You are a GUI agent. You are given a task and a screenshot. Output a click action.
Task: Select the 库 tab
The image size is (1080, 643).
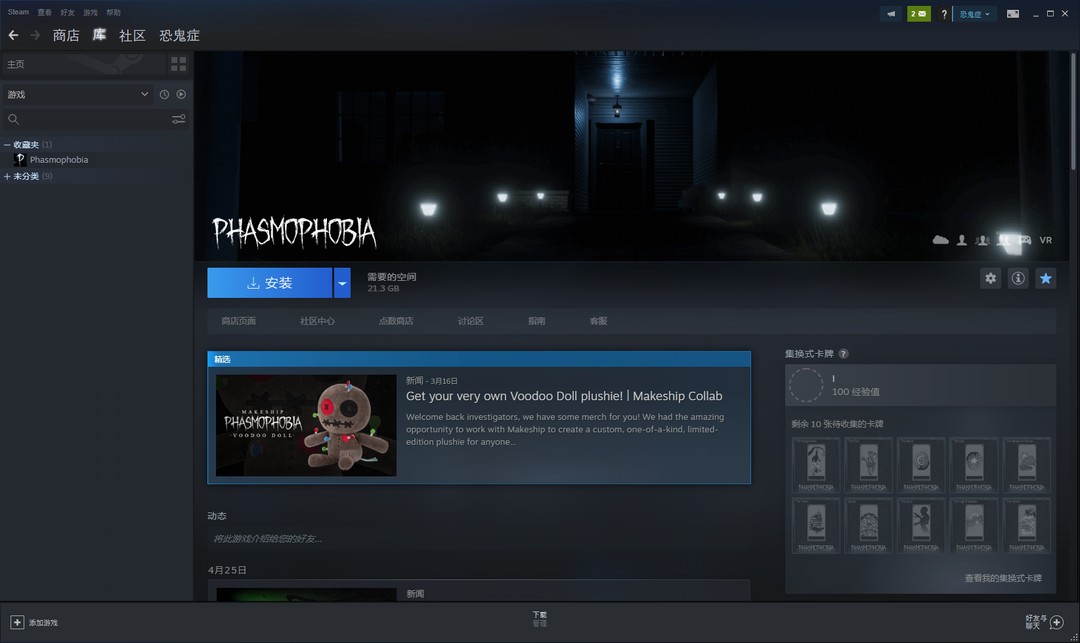click(x=99, y=34)
